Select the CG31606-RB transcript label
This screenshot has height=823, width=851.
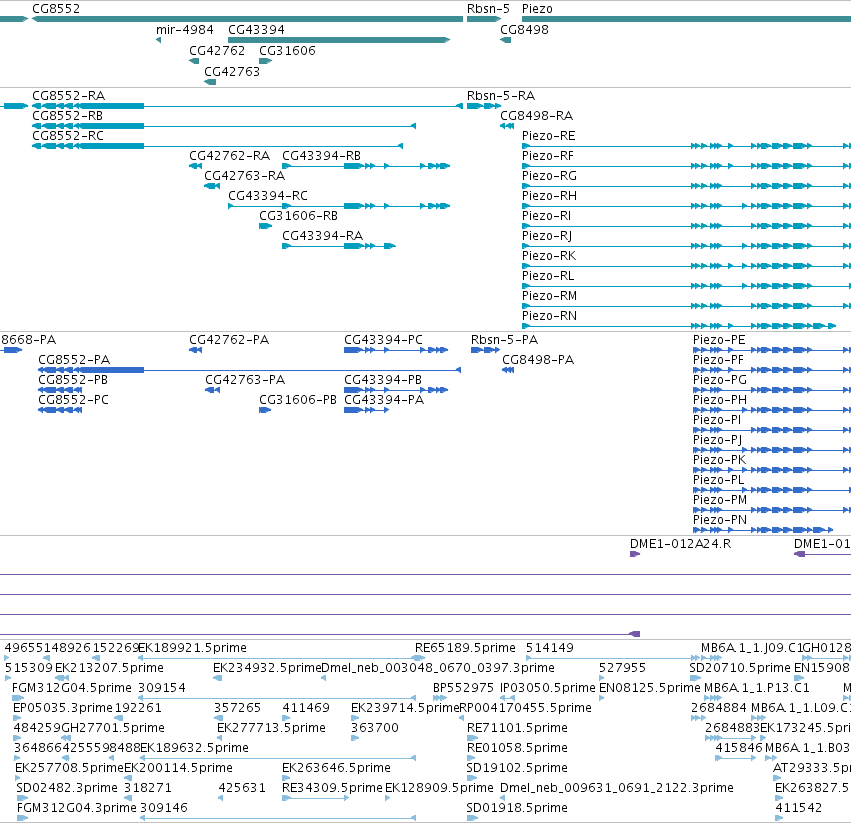(x=298, y=217)
